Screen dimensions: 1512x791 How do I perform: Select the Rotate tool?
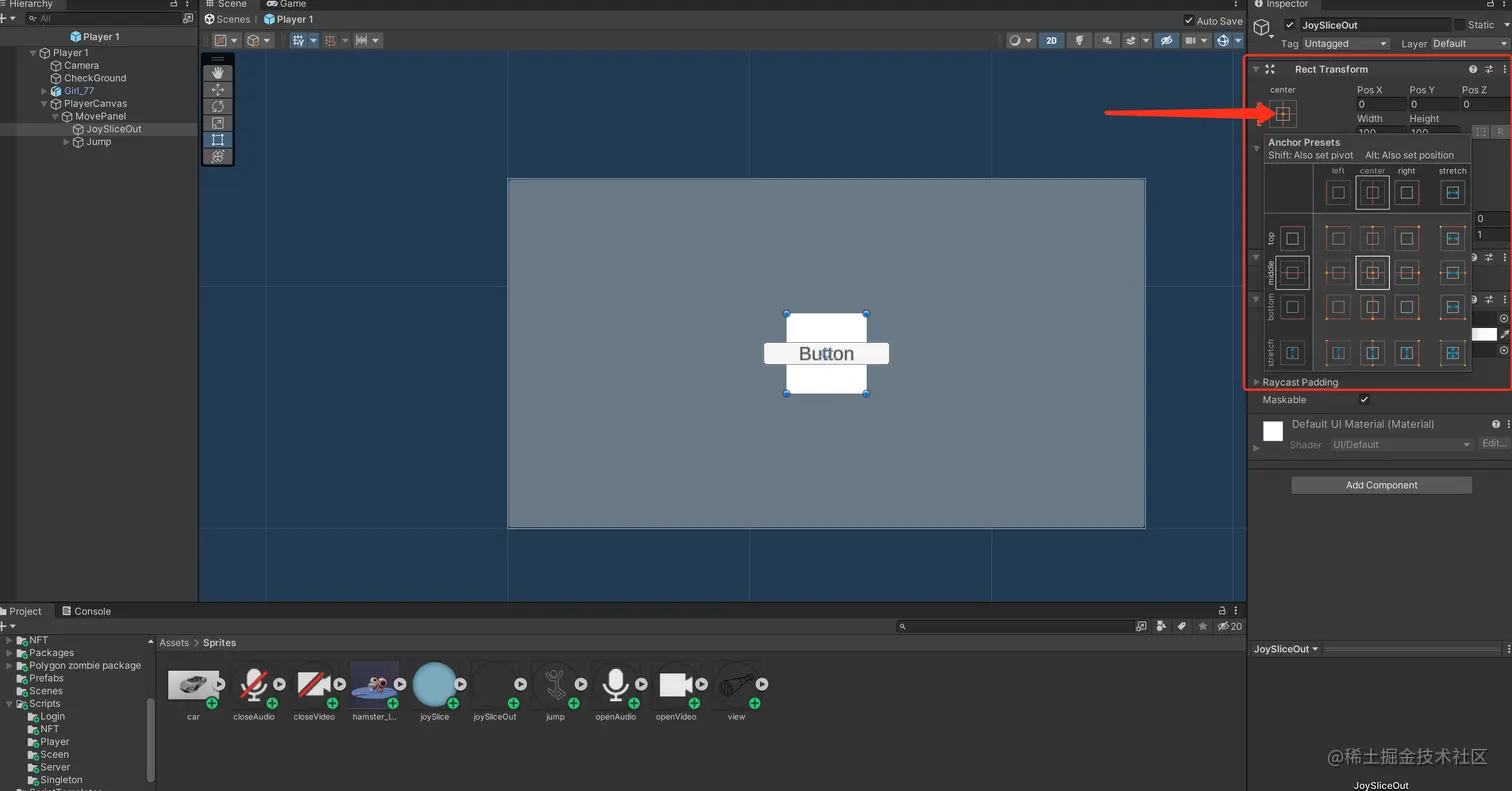tap(217, 107)
